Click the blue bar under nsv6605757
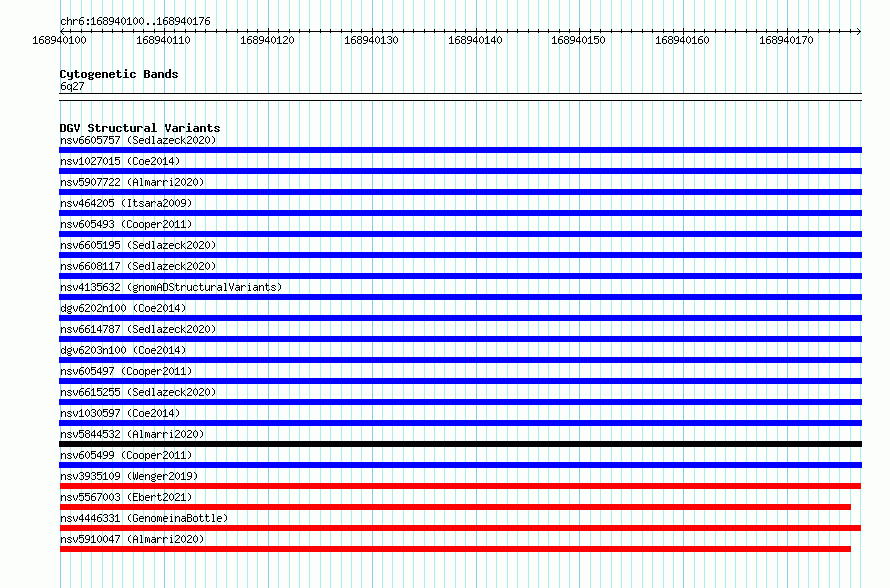 (x=460, y=150)
